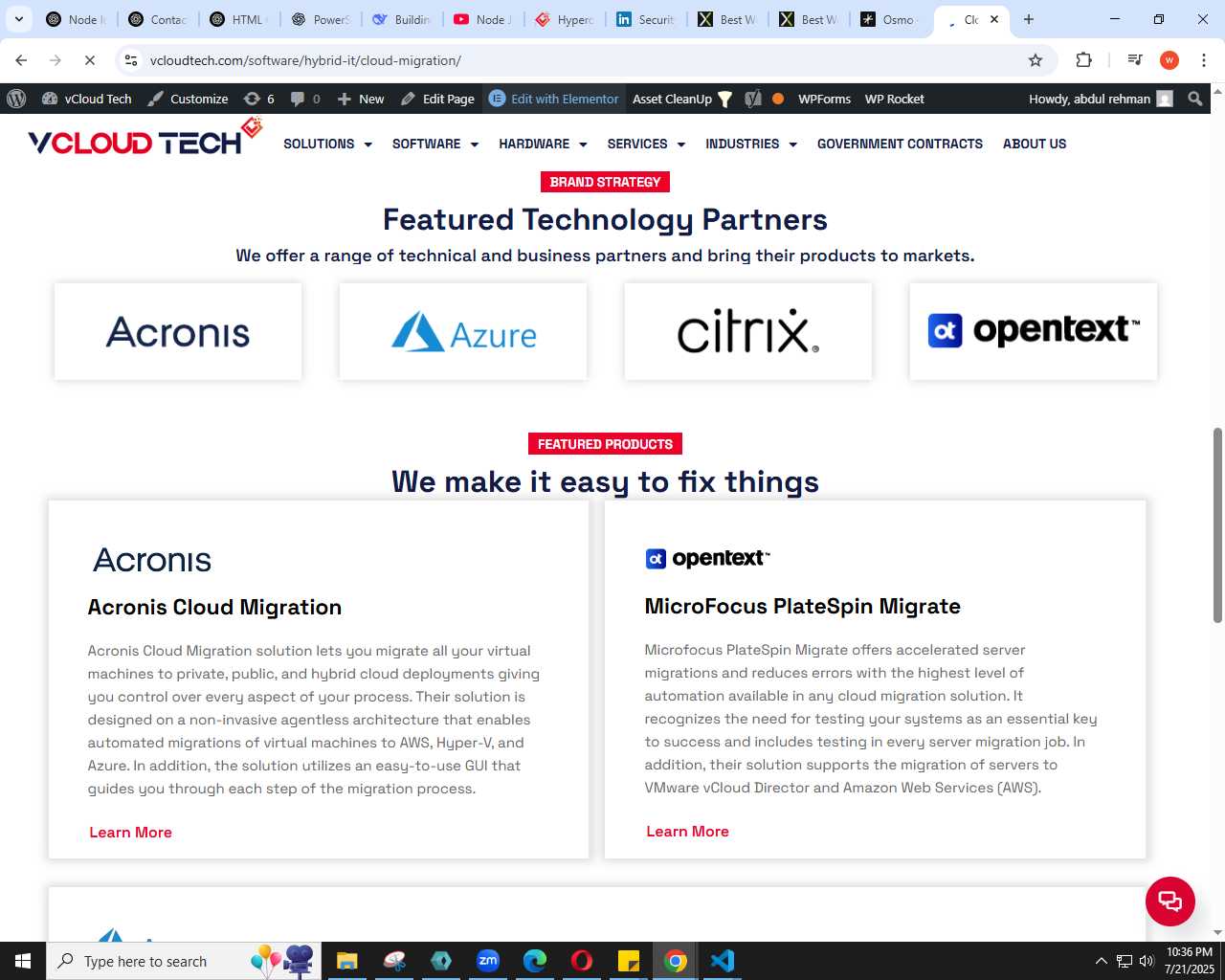Screen dimensions: 1225x980
Task: Open comments icon in admin bar
Action: coord(305,99)
